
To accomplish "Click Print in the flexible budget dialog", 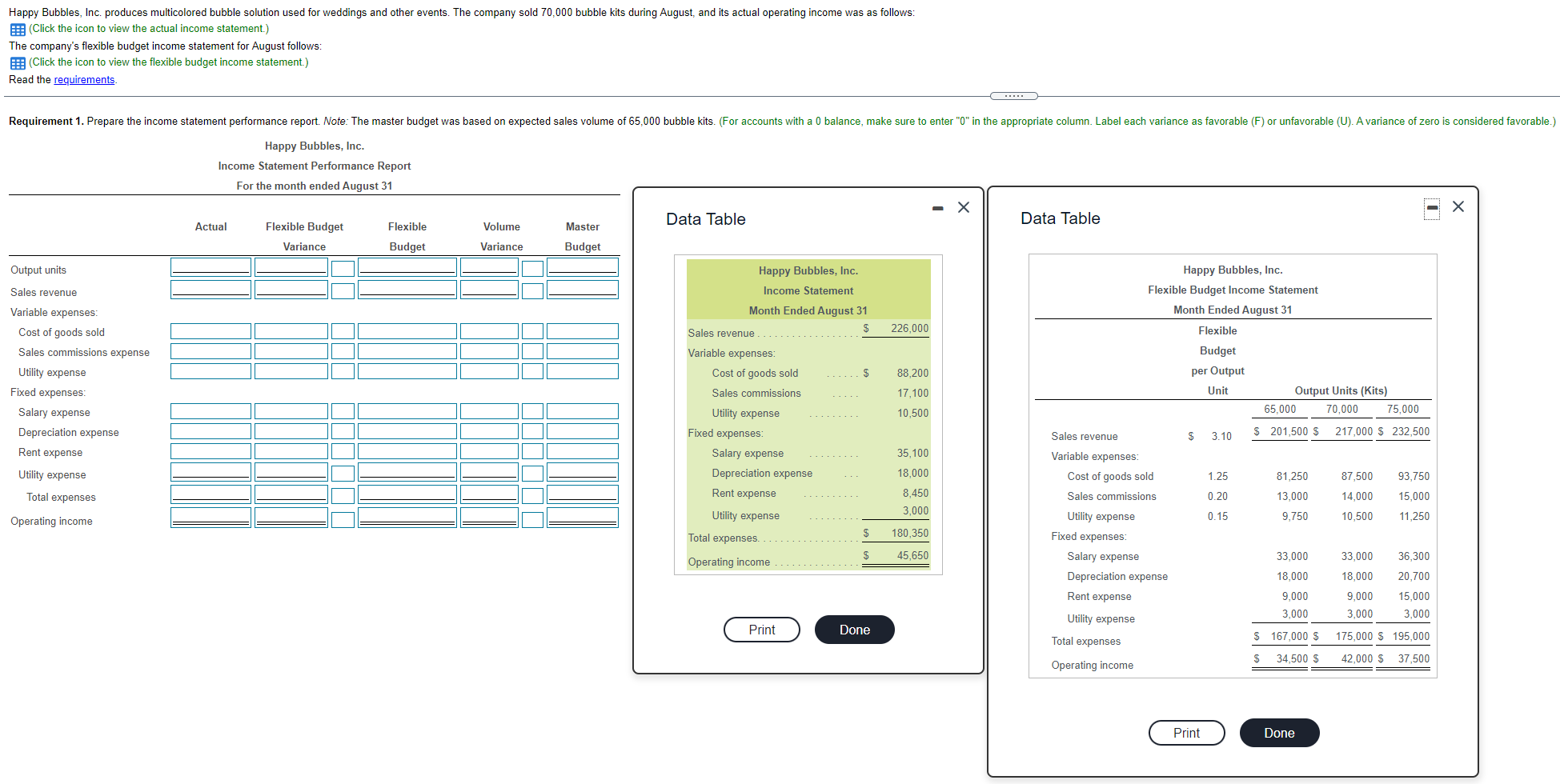I will tap(1185, 733).
